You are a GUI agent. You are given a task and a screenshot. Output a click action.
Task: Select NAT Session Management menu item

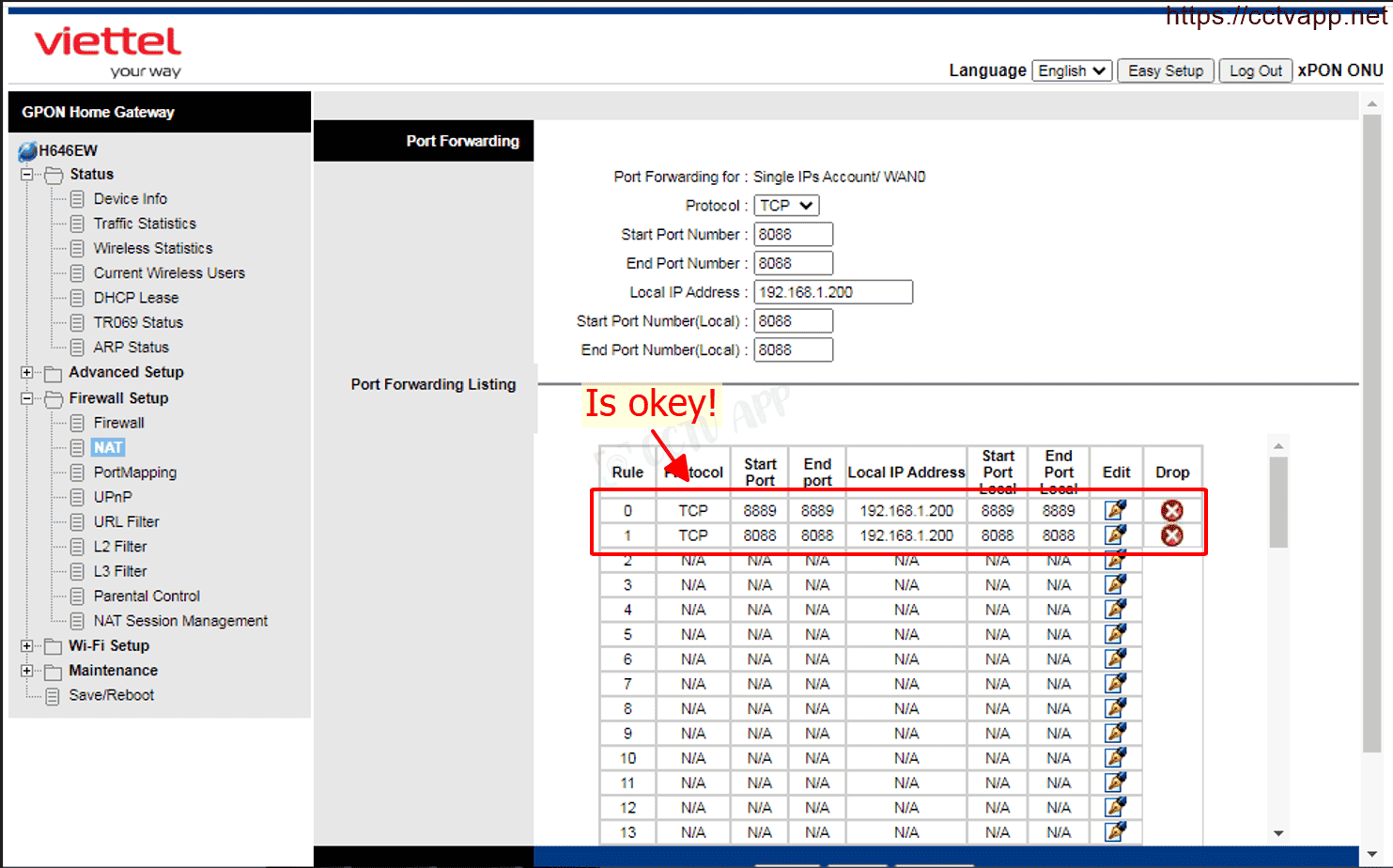click(180, 621)
